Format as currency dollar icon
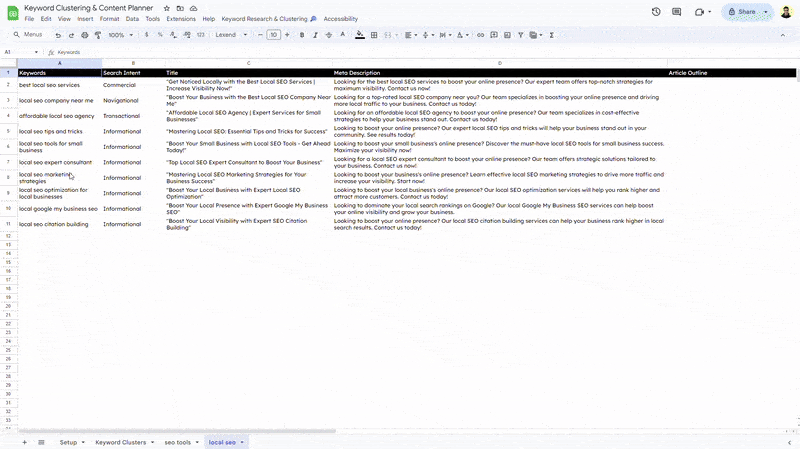 (146, 35)
